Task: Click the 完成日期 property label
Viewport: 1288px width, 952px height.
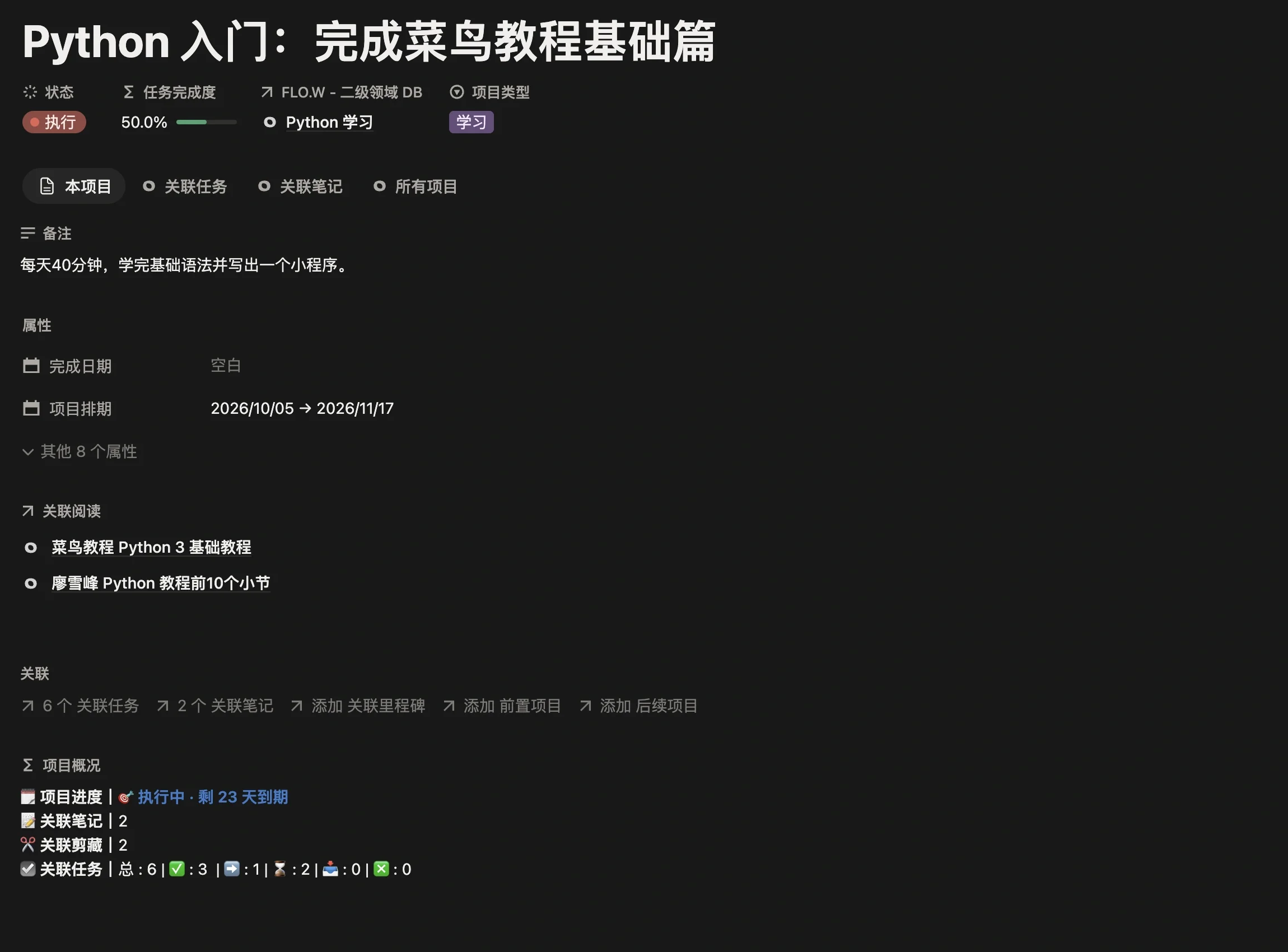Action: point(80,366)
